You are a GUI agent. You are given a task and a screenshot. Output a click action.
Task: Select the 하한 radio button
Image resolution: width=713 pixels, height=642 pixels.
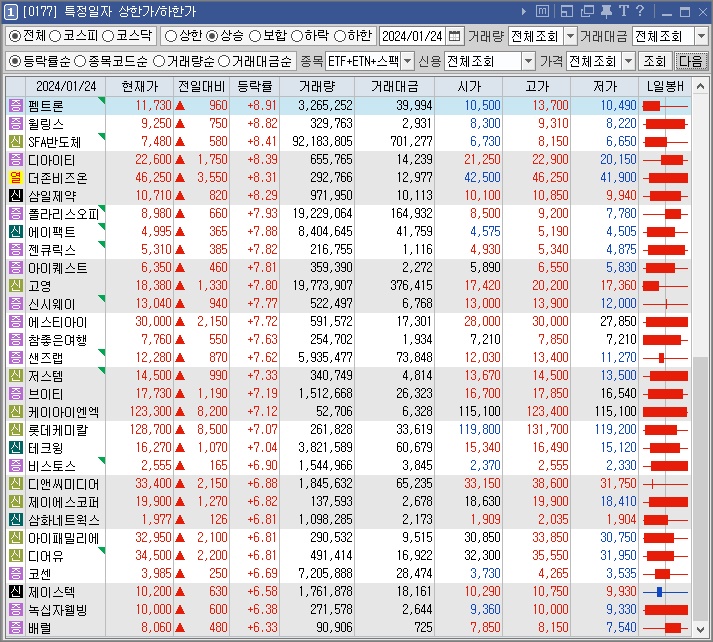point(340,36)
